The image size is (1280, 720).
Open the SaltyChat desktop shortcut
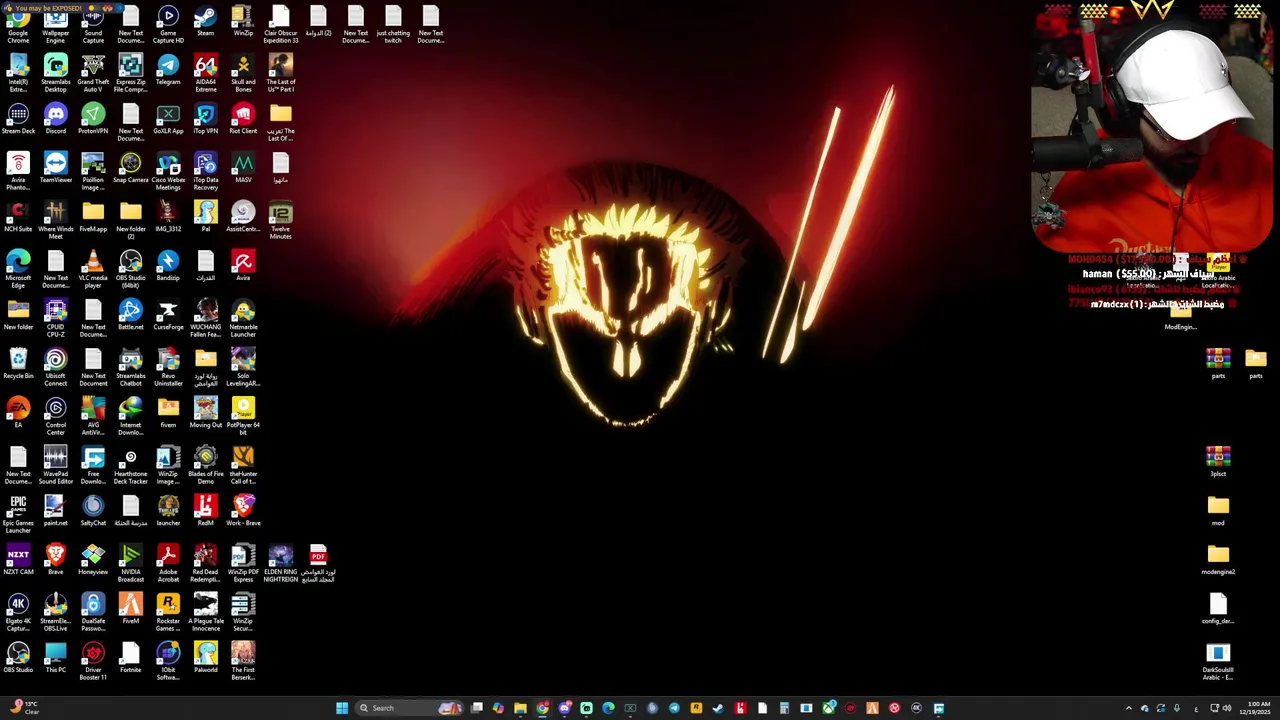click(x=93, y=512)
